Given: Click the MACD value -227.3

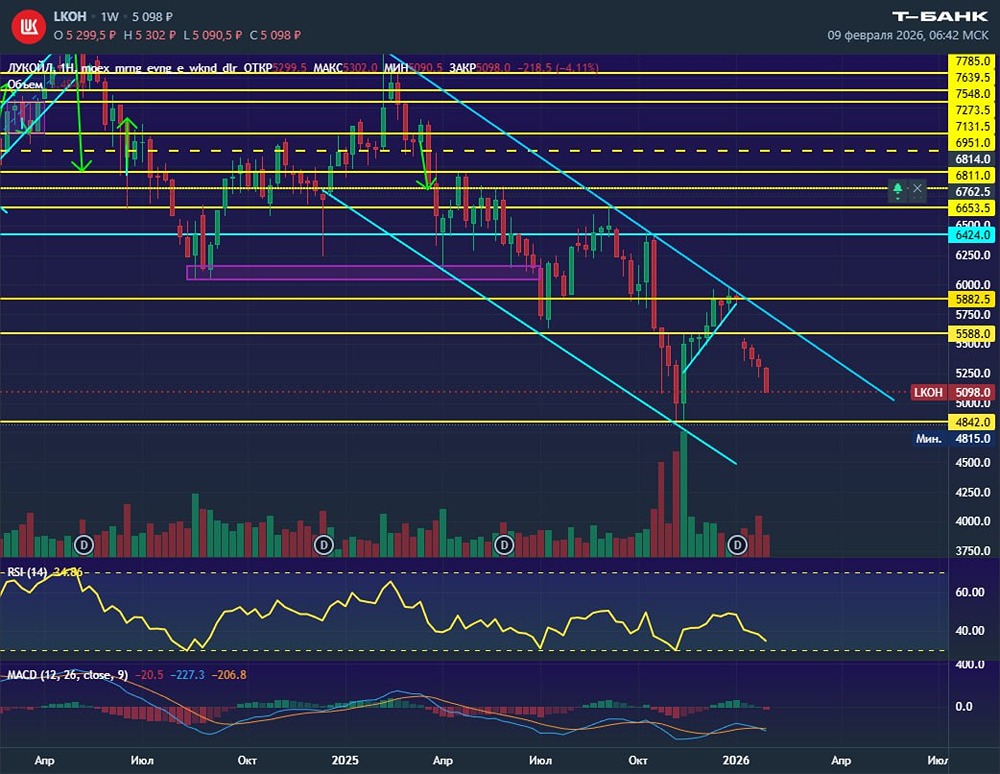Looking at the screenshot, I should coord(188,675).
